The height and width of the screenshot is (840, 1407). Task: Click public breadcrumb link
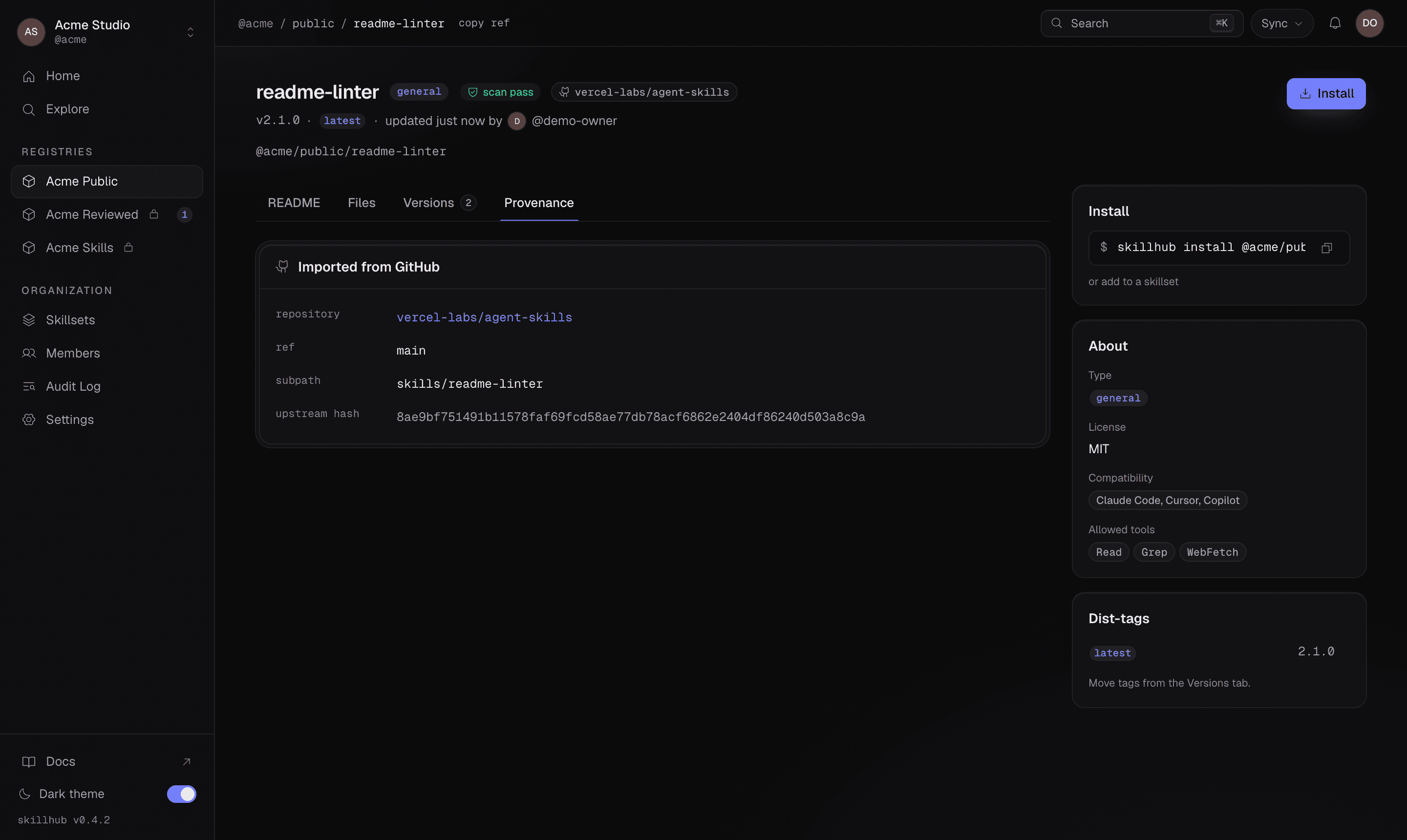click(x=313, y=24)
